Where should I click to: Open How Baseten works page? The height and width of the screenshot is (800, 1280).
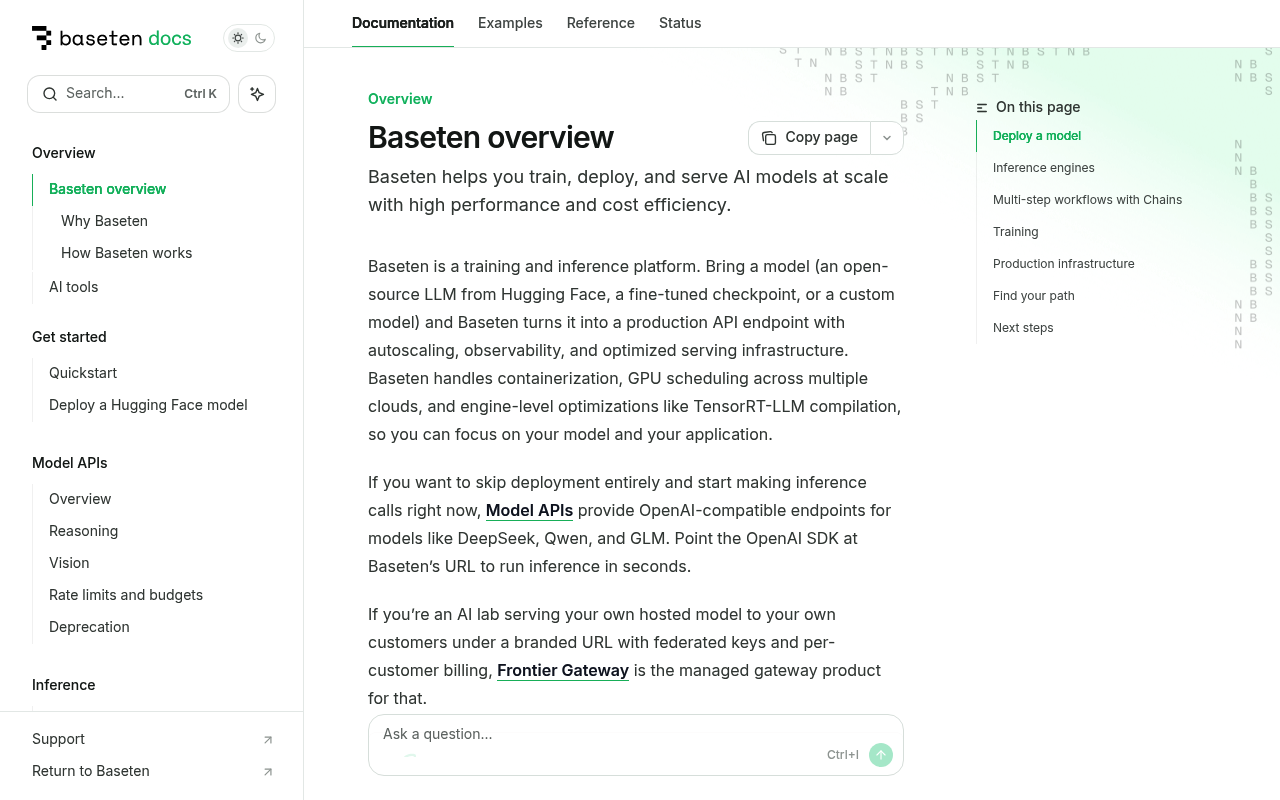click(126, 253)
